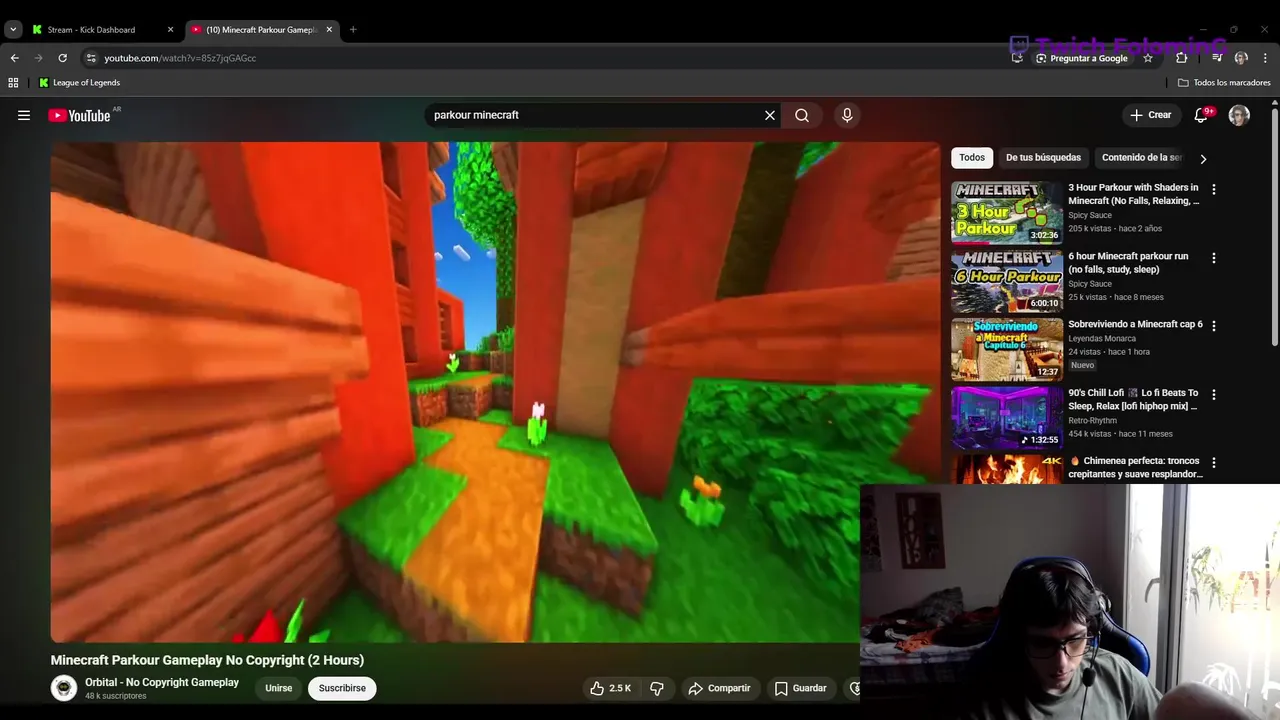Open 6 Hour Parkour video thumbnail
1280x720 pixels.
1007,281
